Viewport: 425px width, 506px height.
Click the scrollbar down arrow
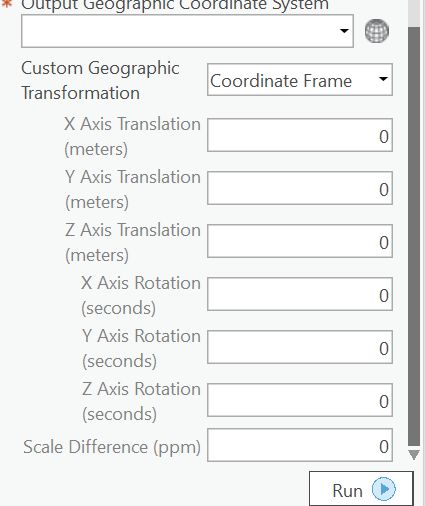click(414, 455)
